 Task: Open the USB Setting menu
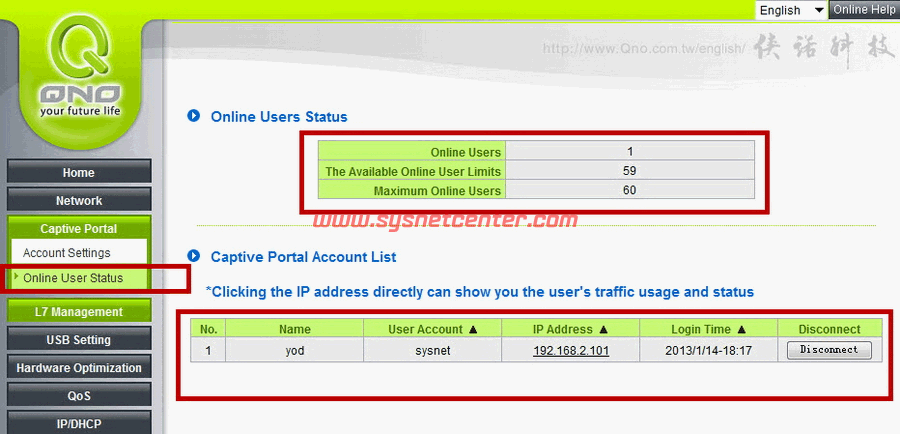pyautogui.click(x=79, y=340)
